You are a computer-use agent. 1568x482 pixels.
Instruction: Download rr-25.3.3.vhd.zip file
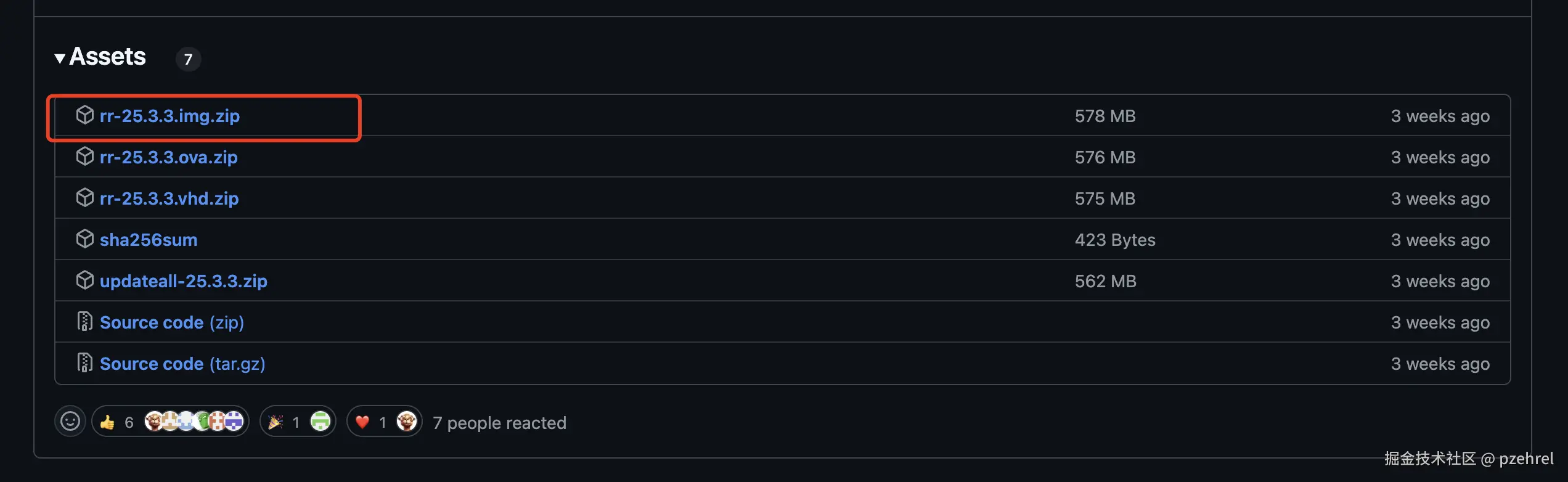pos(169,198)
